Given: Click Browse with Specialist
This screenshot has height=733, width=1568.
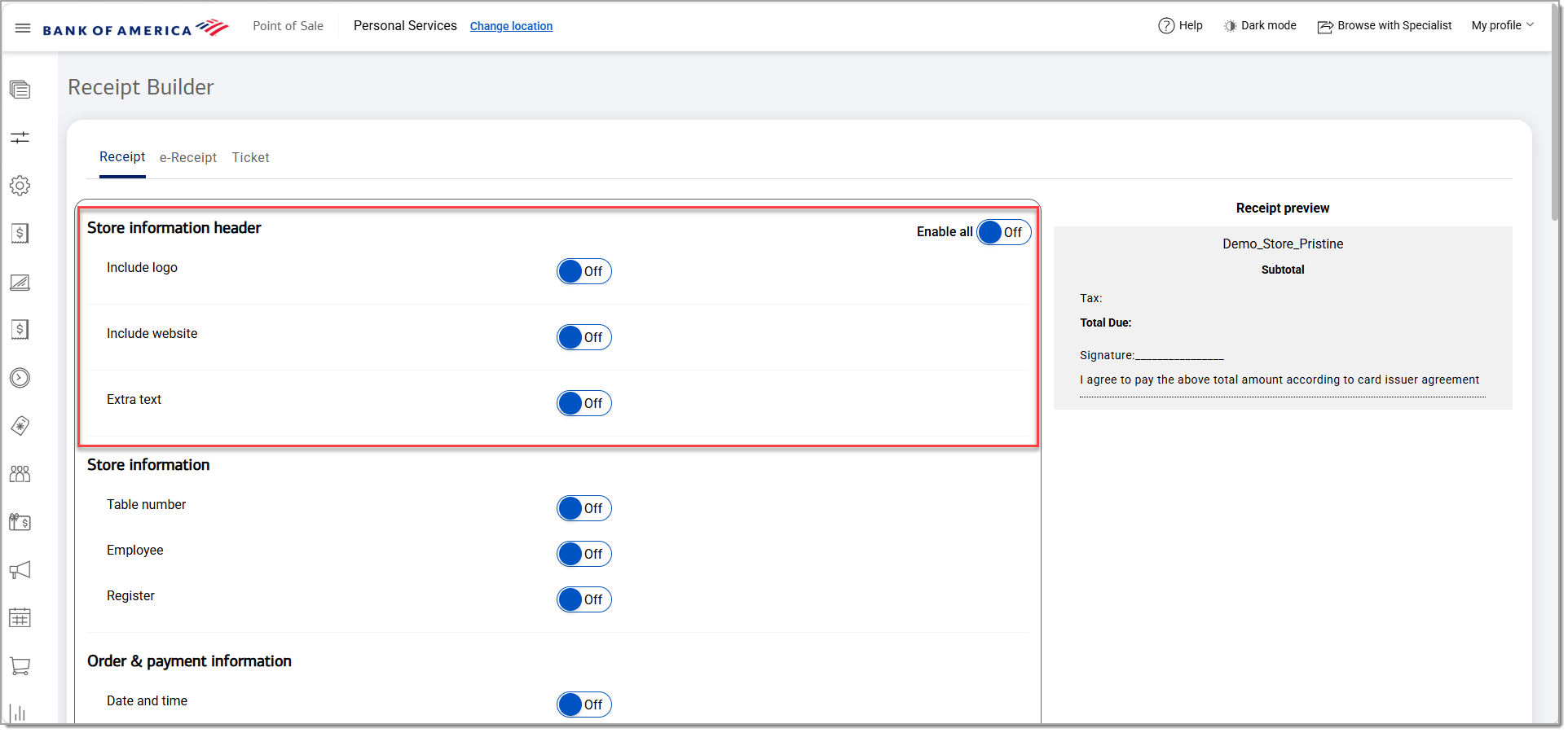Looking at the screenshot, I should (x=1385, y=25).
